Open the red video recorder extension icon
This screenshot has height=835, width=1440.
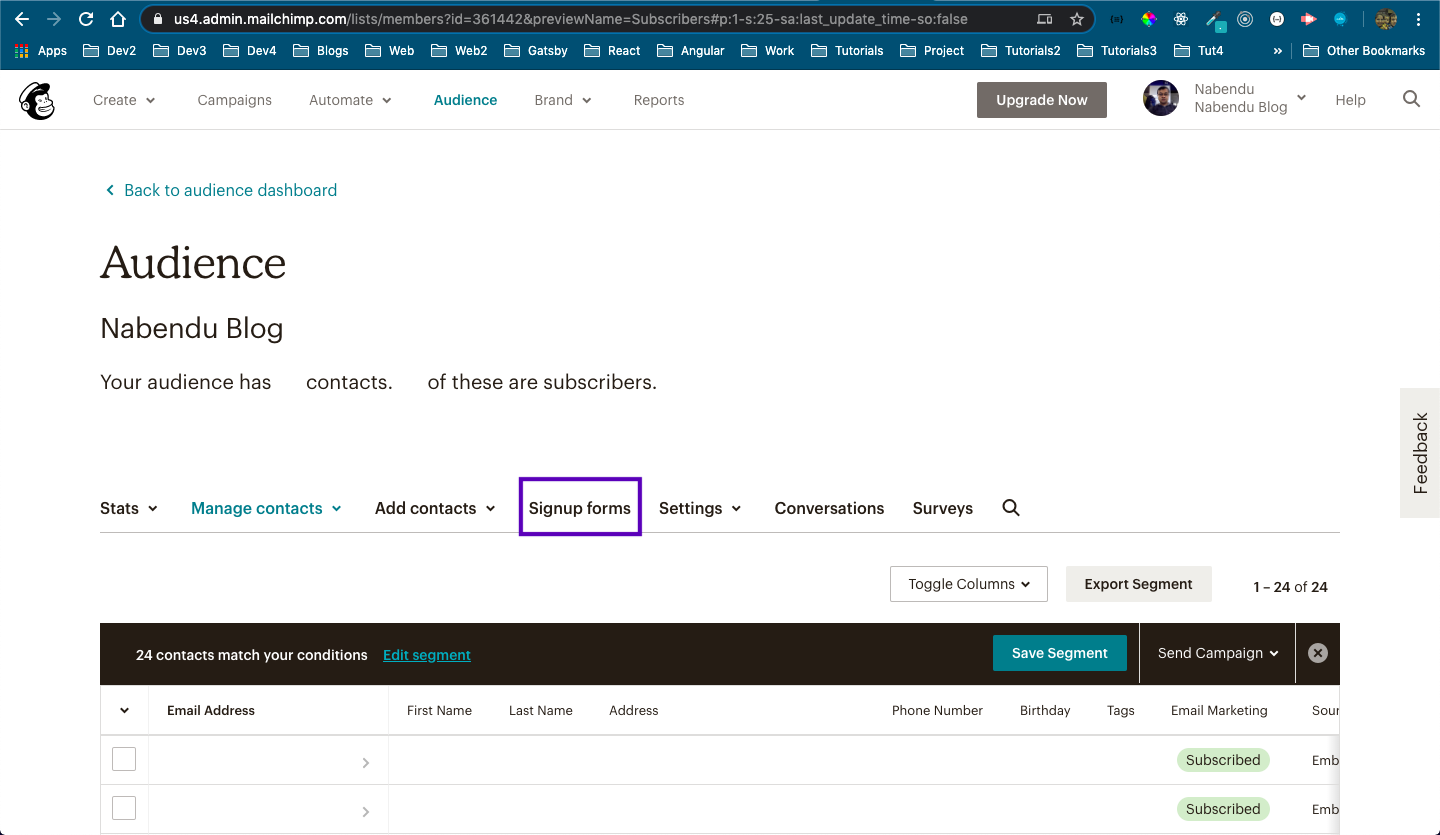click(x=1308, y=19)
